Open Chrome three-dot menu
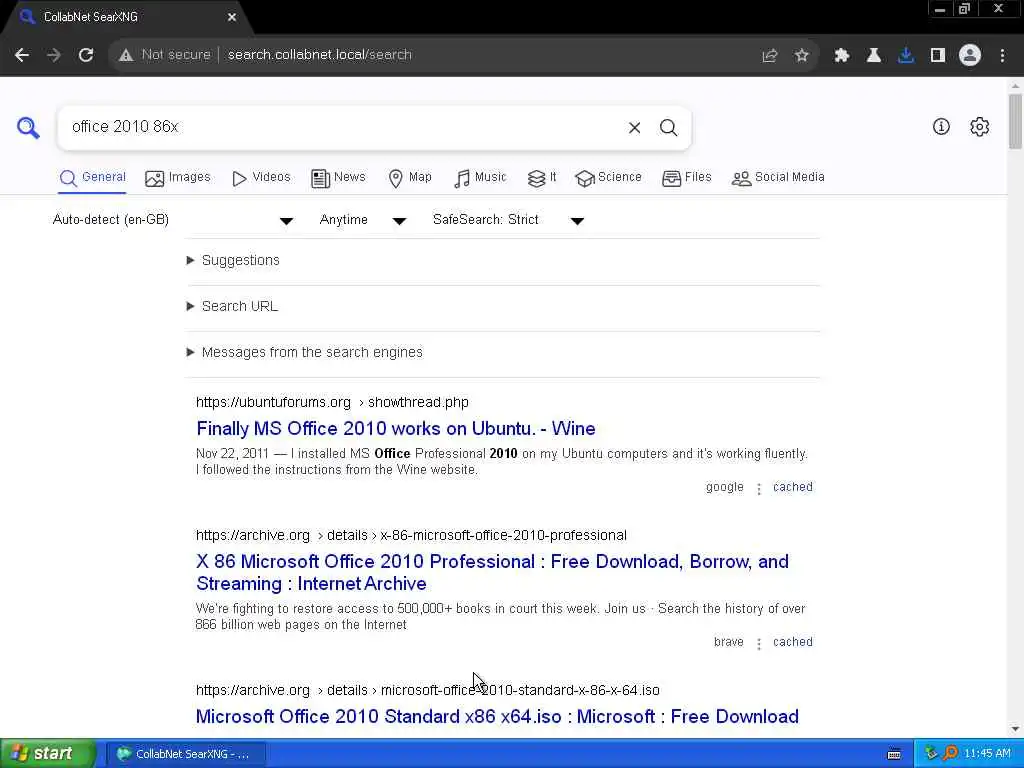This screenshot has width=1024, height=768. [x=1002, y=55]
